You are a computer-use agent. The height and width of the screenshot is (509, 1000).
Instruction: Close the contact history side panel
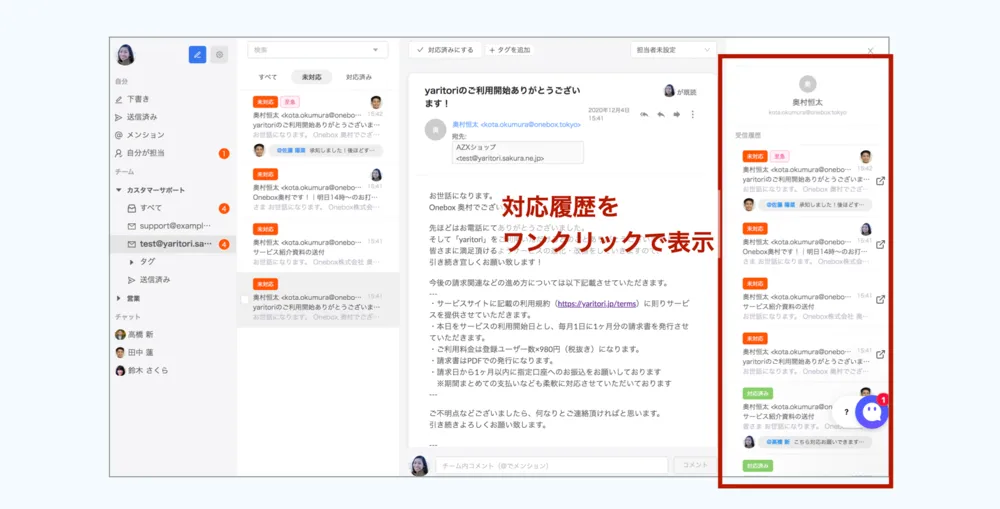[x=871, y=50]
